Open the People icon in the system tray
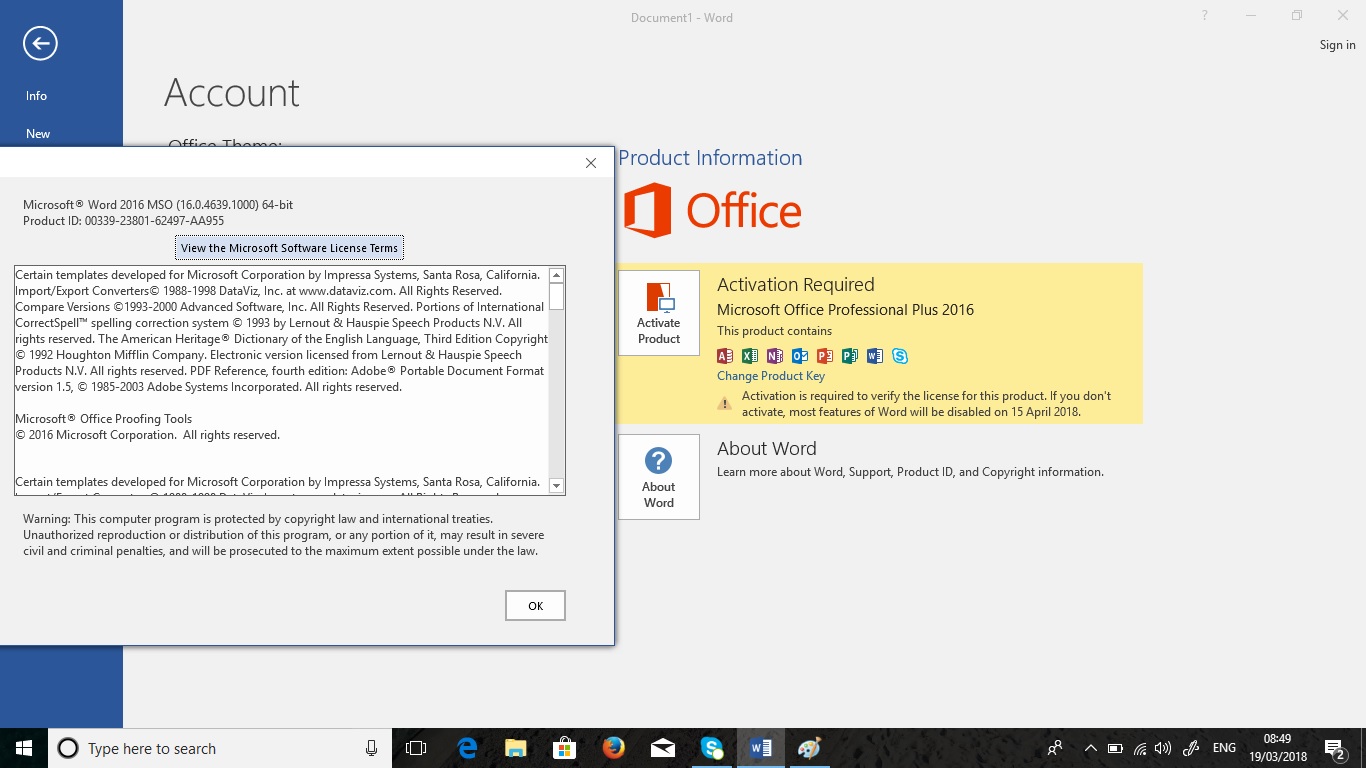1366x768 pixels. coord(1055,748)
